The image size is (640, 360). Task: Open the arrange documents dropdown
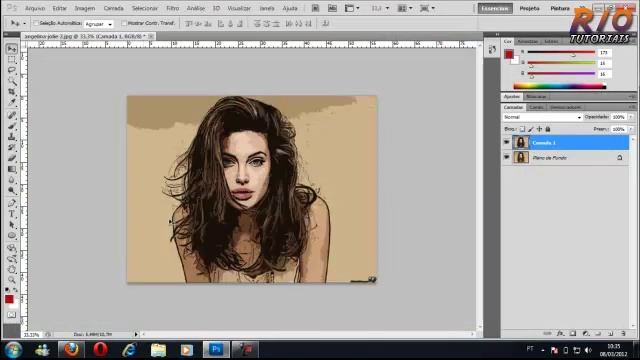(405, 8)
